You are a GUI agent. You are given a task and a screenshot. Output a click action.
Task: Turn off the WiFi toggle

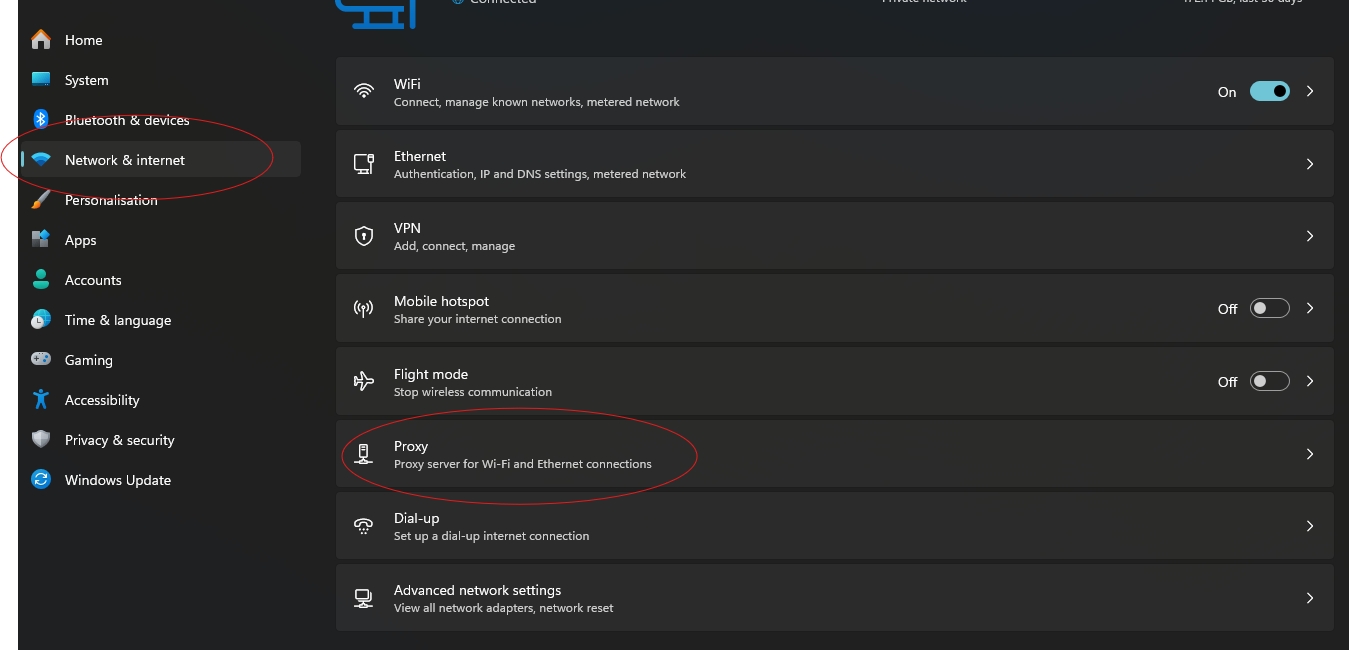(1269, 91)
